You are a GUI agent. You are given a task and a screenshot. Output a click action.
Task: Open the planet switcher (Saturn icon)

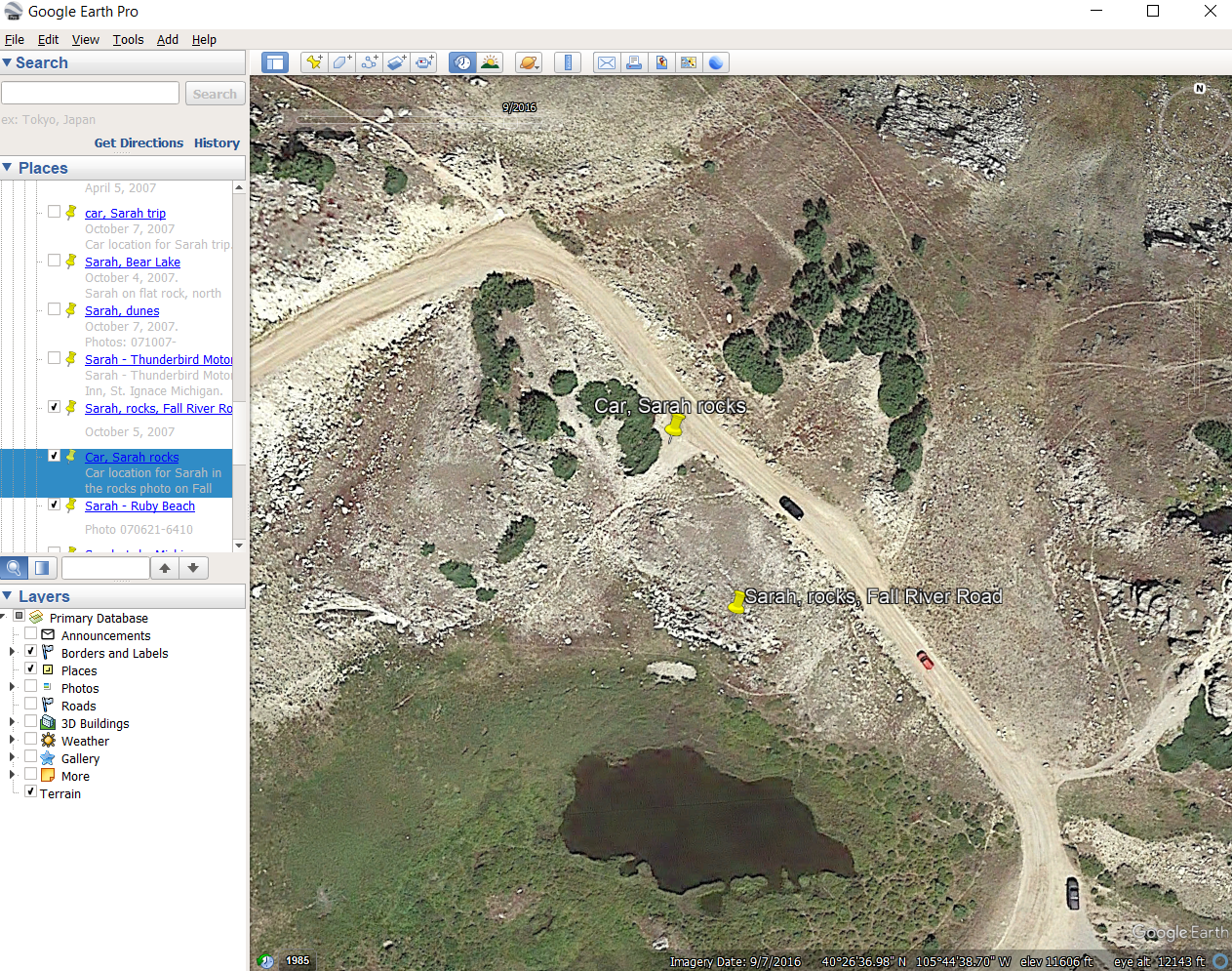point(529,62)
